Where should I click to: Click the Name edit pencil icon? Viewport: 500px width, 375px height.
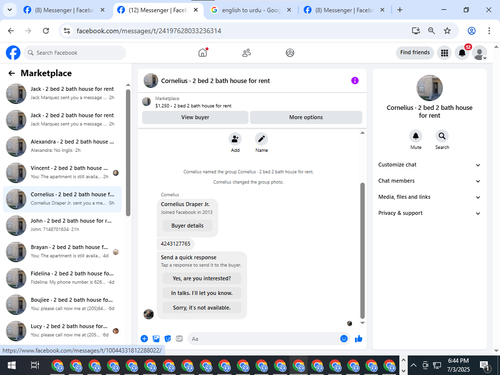click(x=261, y=139)
